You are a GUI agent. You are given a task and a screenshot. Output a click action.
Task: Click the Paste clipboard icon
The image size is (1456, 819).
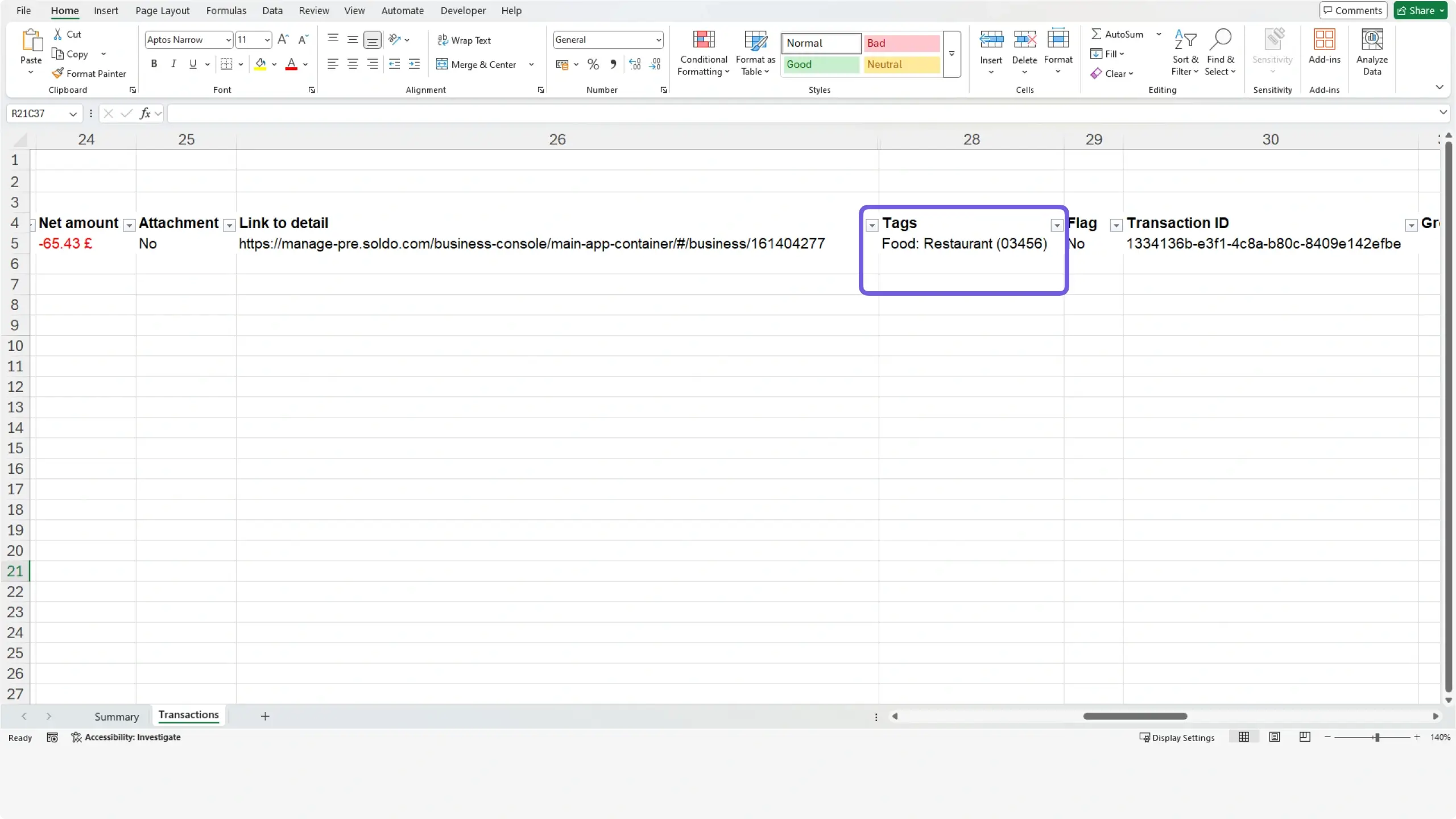click(31, 41)
